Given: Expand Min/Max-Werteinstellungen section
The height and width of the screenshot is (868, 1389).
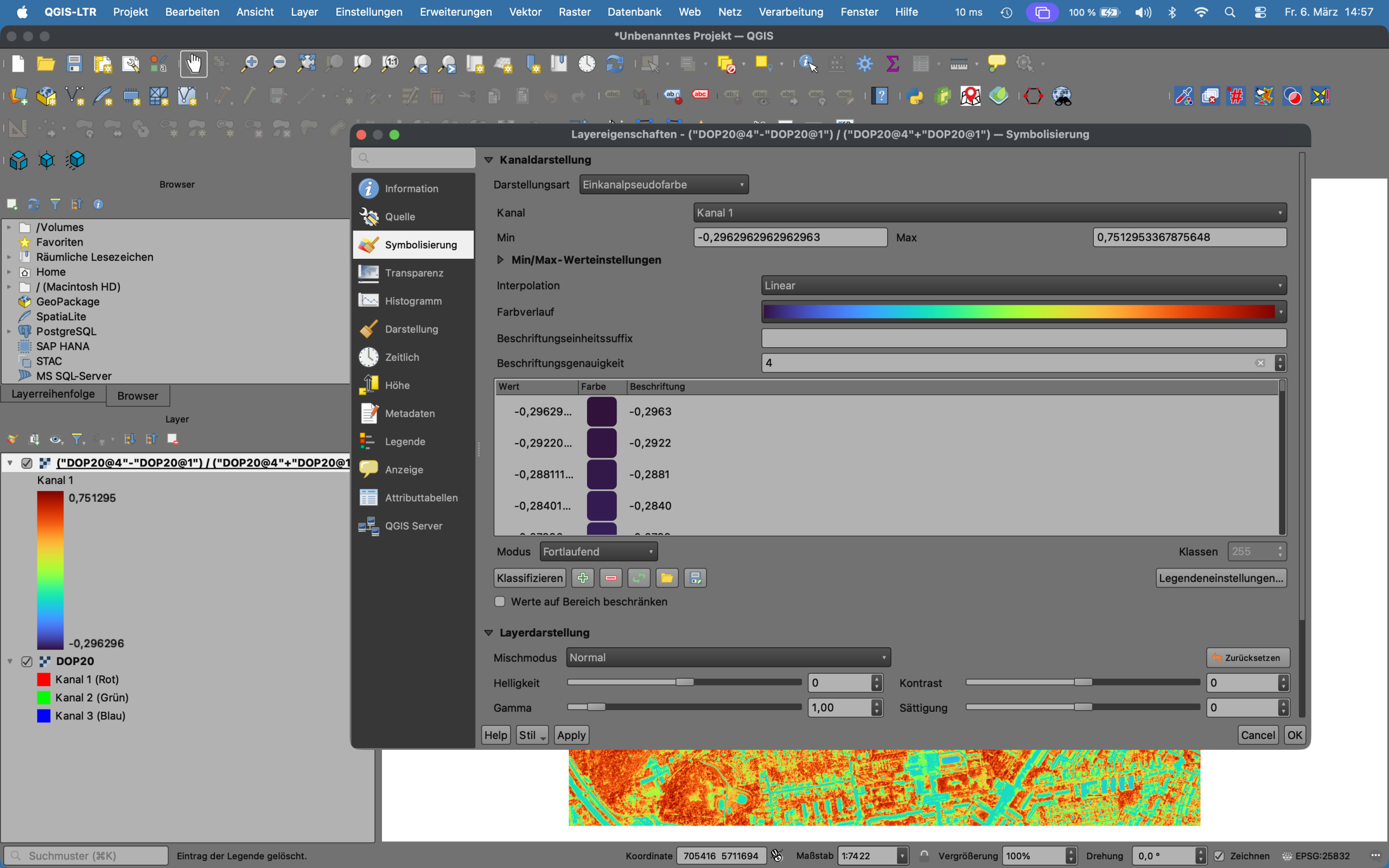Looking at the screenshot, I should click(x=500, y=260).
